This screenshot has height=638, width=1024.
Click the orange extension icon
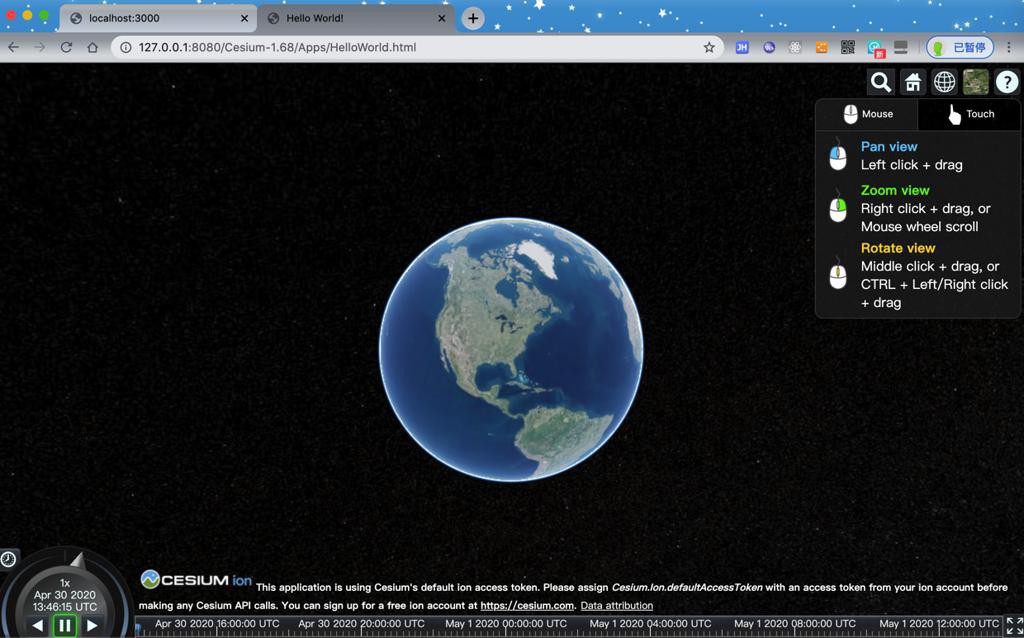point(822,47)
